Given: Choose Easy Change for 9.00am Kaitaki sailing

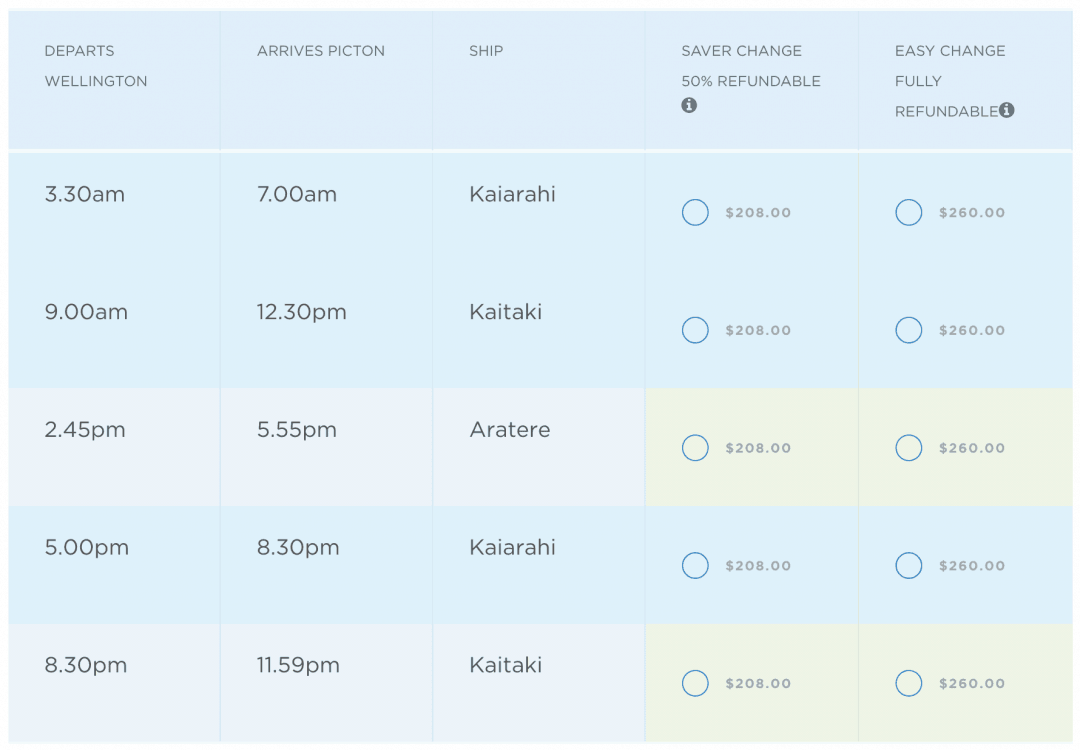Looking at the screenshot, I should point(908,330).
